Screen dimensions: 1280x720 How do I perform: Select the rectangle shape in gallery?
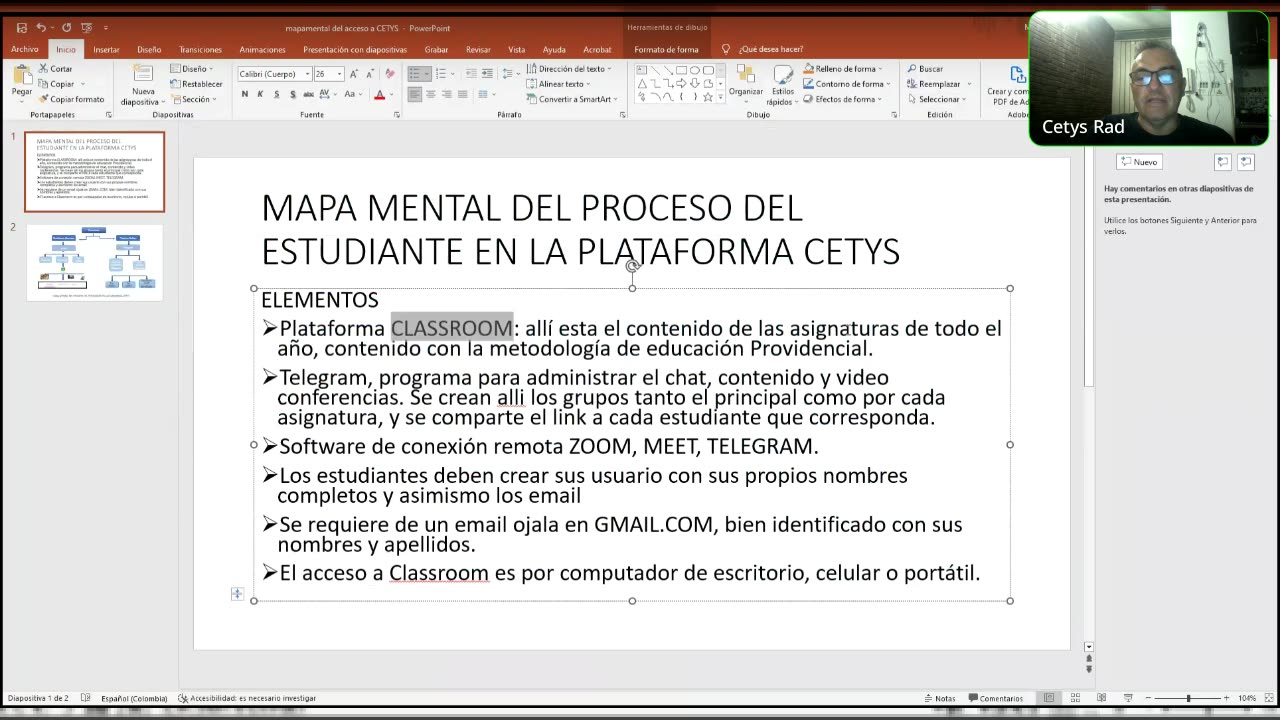[681, 70]
